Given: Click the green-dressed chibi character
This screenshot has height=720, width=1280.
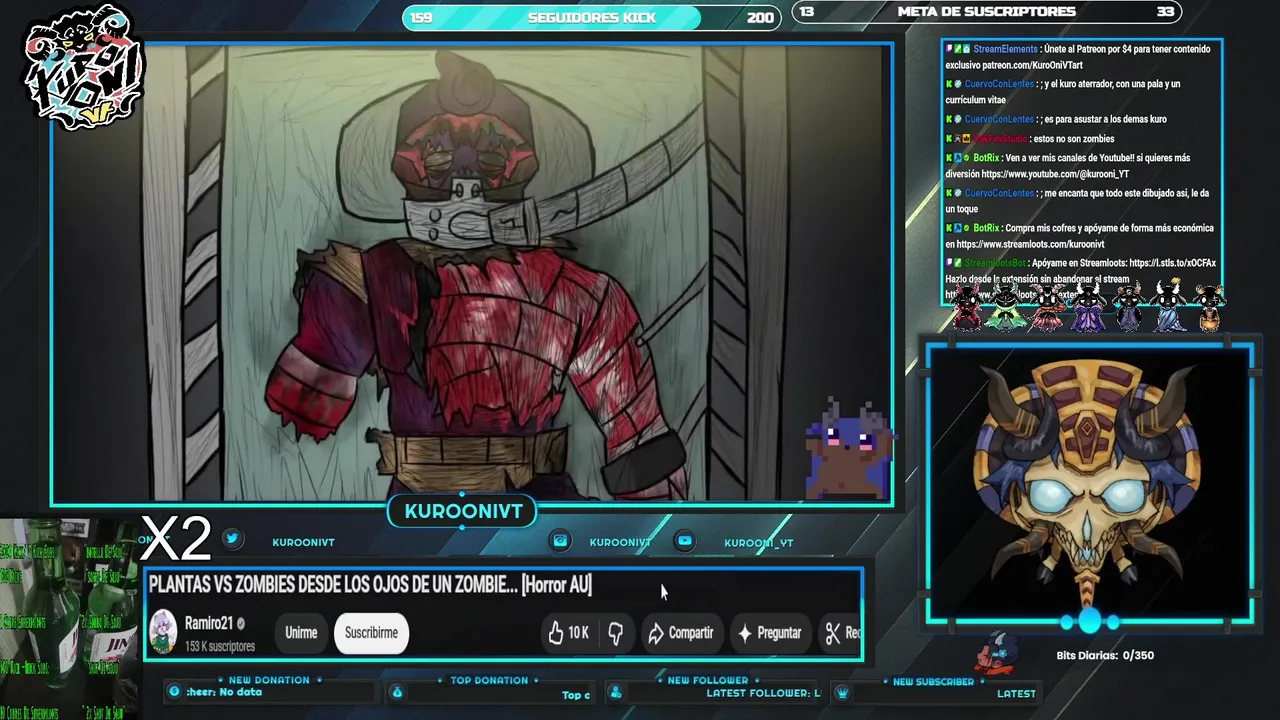Looking at the screenshot, I should click(1006, 308).
